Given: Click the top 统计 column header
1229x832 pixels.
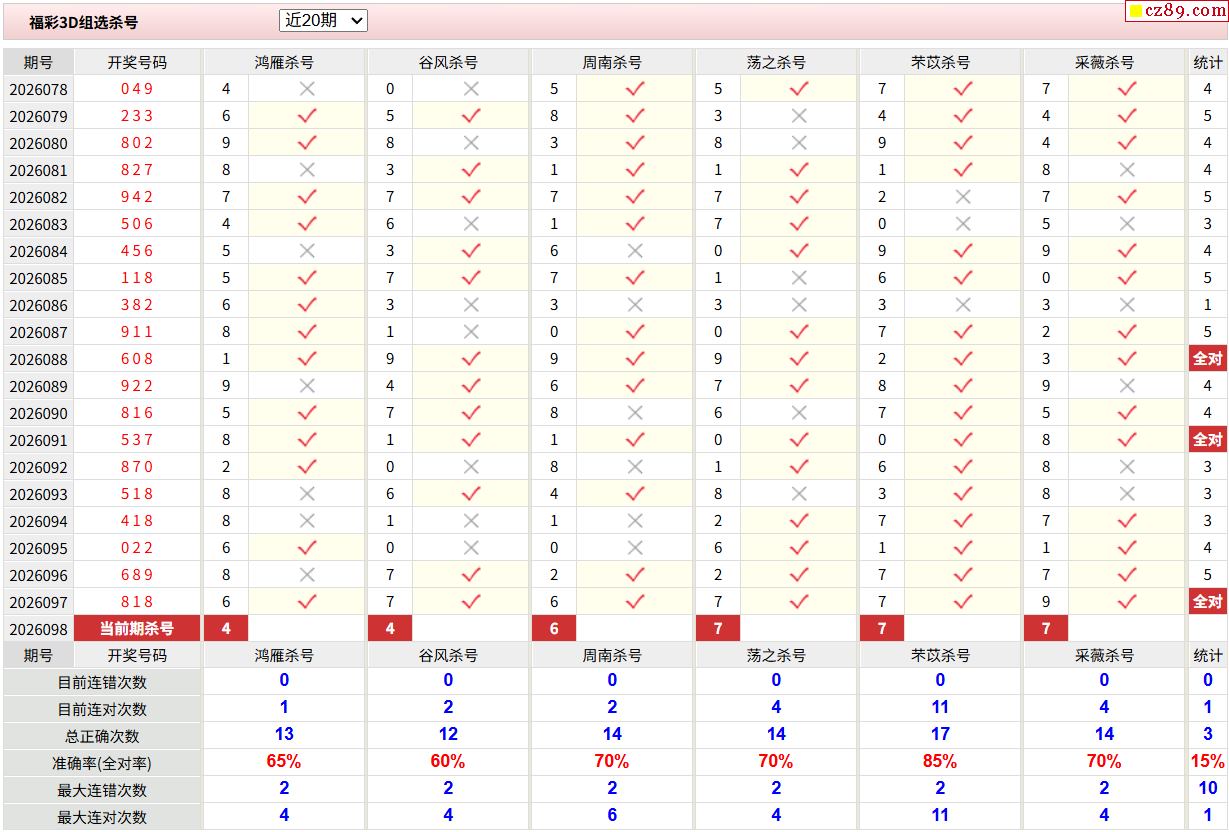Looking at the screenshot, I should [1207, 62].
